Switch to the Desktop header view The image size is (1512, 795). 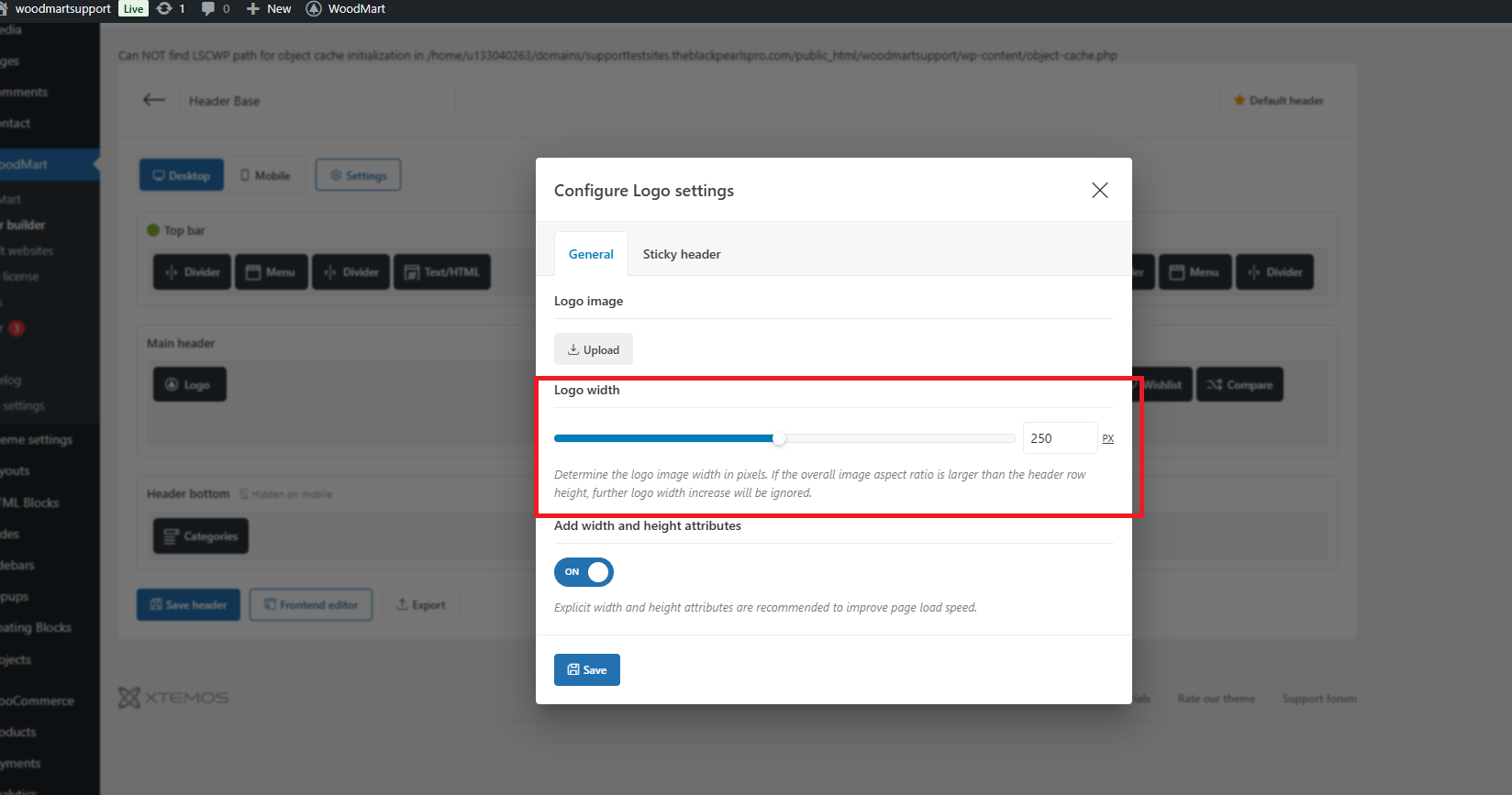coord(182,175)
